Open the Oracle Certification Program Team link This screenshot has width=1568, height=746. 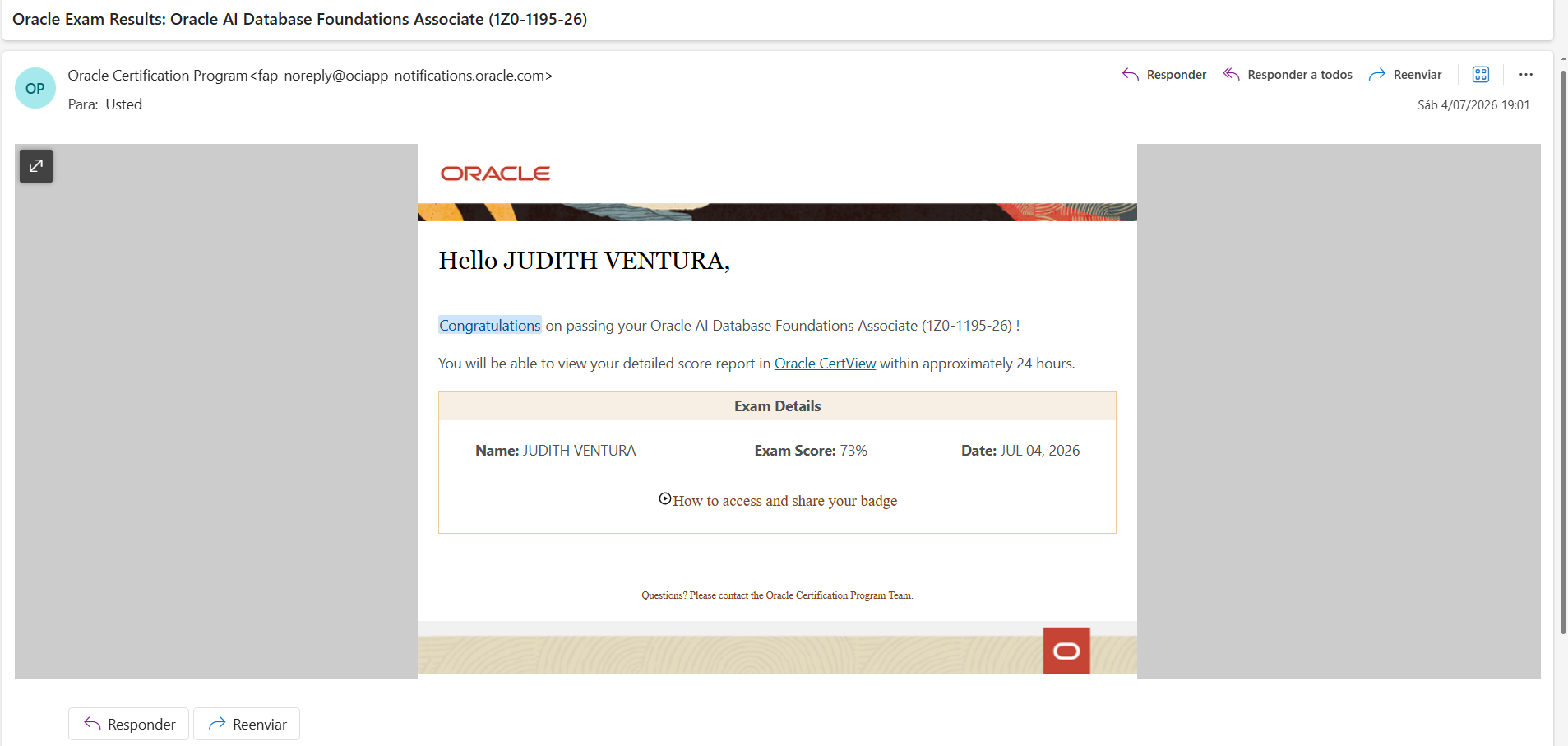[x=839, y=595]
